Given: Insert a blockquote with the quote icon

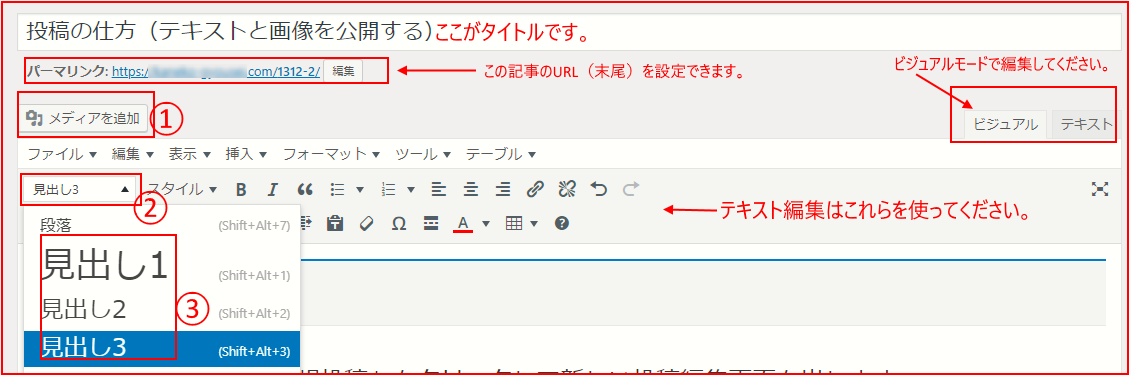Looking at the screenshot, I should click(305, 190).
